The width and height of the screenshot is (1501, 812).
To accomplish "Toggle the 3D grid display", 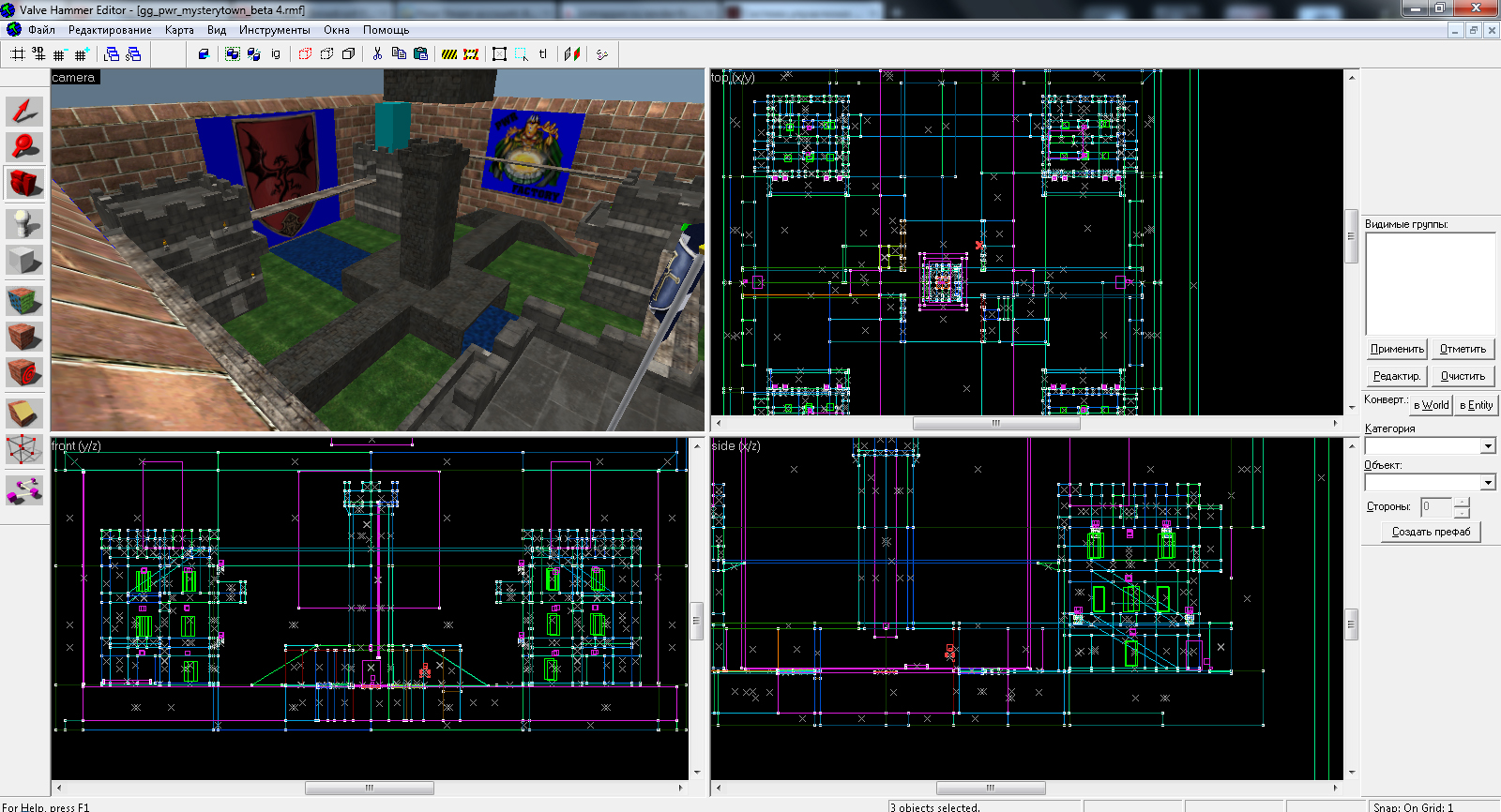I will click(x=38, y=54).
